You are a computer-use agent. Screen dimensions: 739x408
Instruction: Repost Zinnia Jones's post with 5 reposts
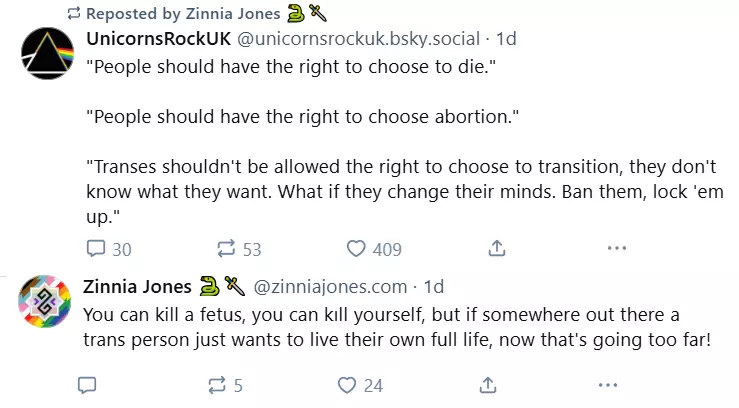coord(226,385)
